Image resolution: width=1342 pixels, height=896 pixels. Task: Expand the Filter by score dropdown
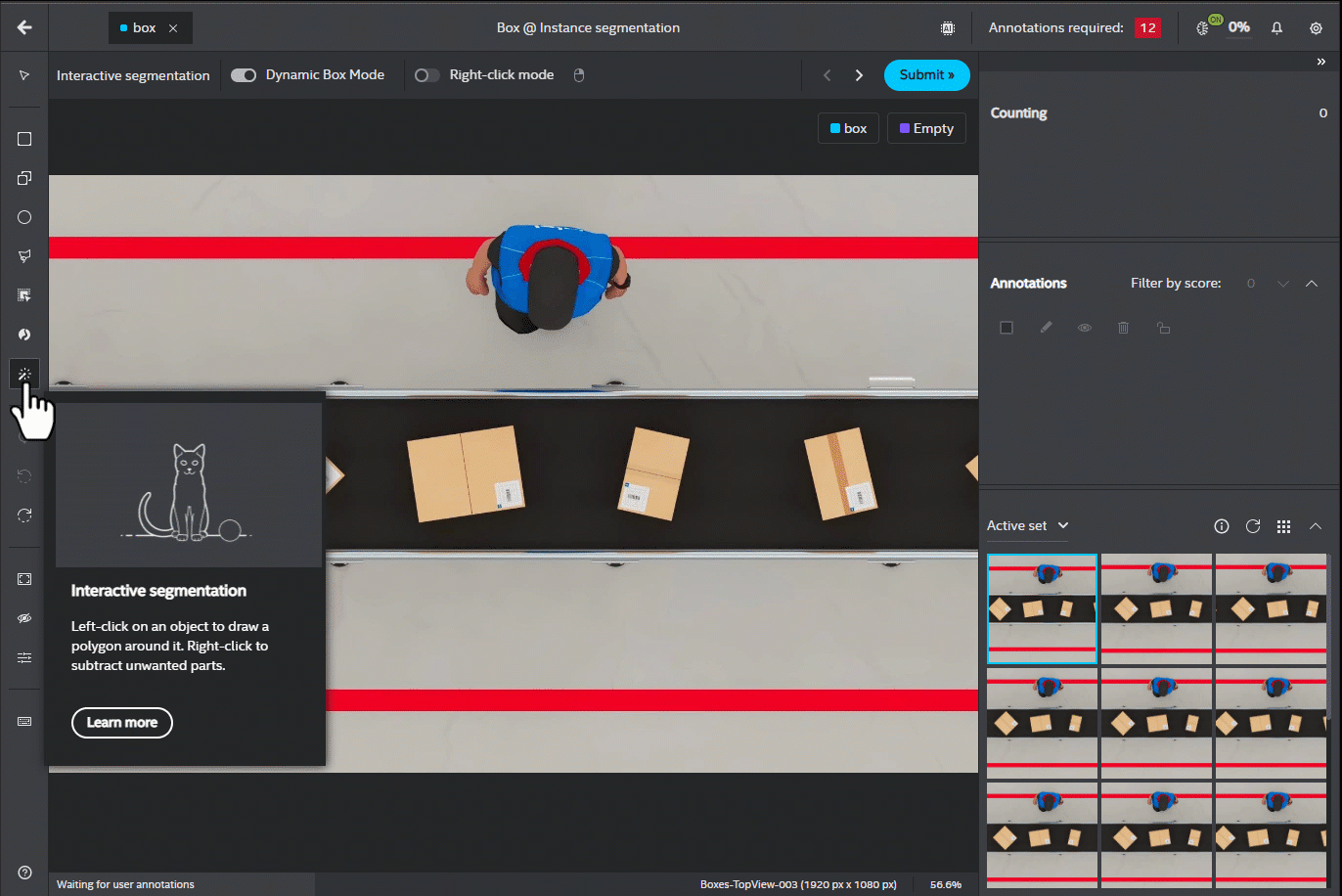pyautogui.click(x=1282, y=284)
